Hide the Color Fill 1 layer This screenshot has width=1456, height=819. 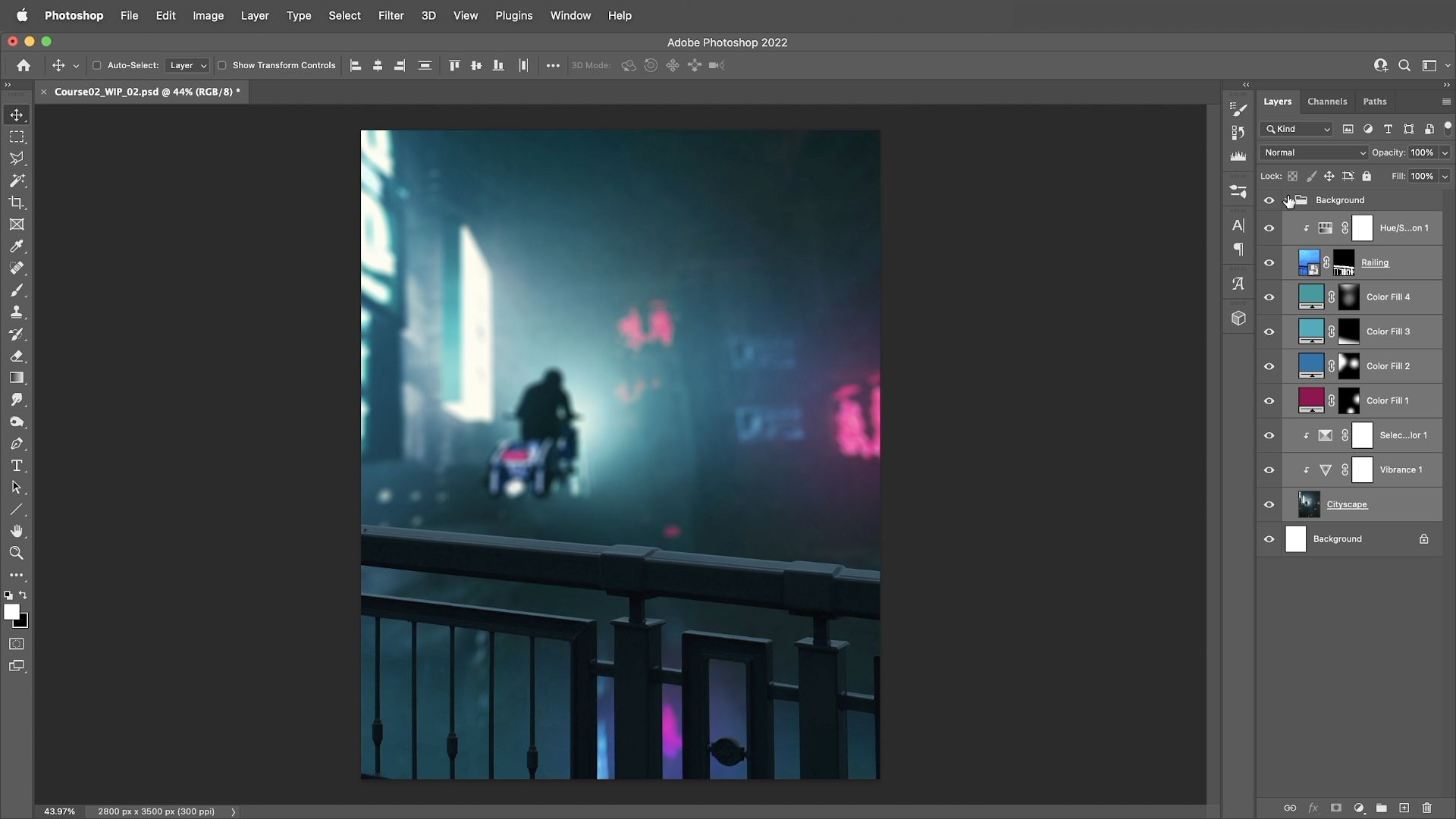[1269, 401]
